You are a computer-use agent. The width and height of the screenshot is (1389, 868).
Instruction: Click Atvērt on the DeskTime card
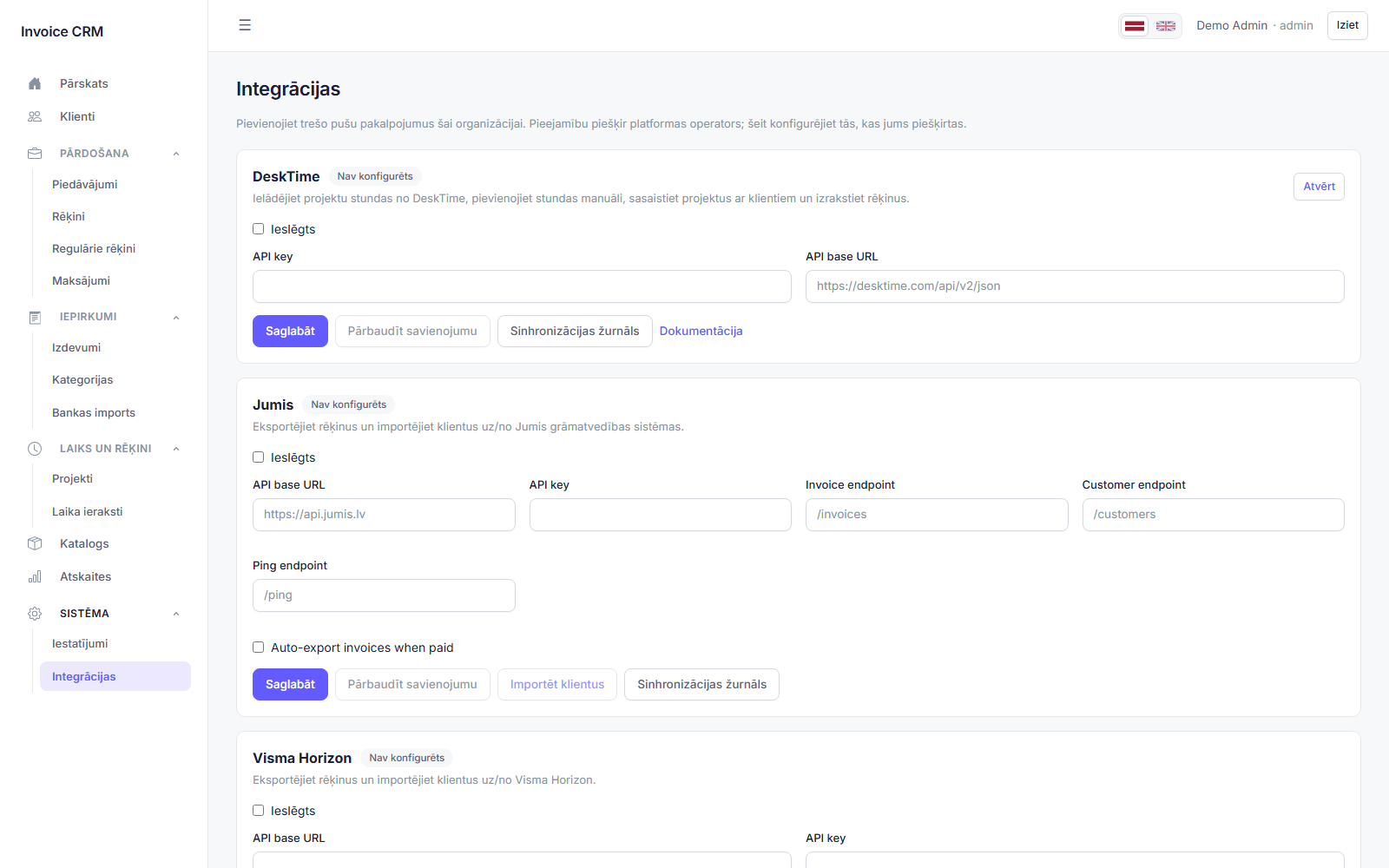click(1319, 187)
